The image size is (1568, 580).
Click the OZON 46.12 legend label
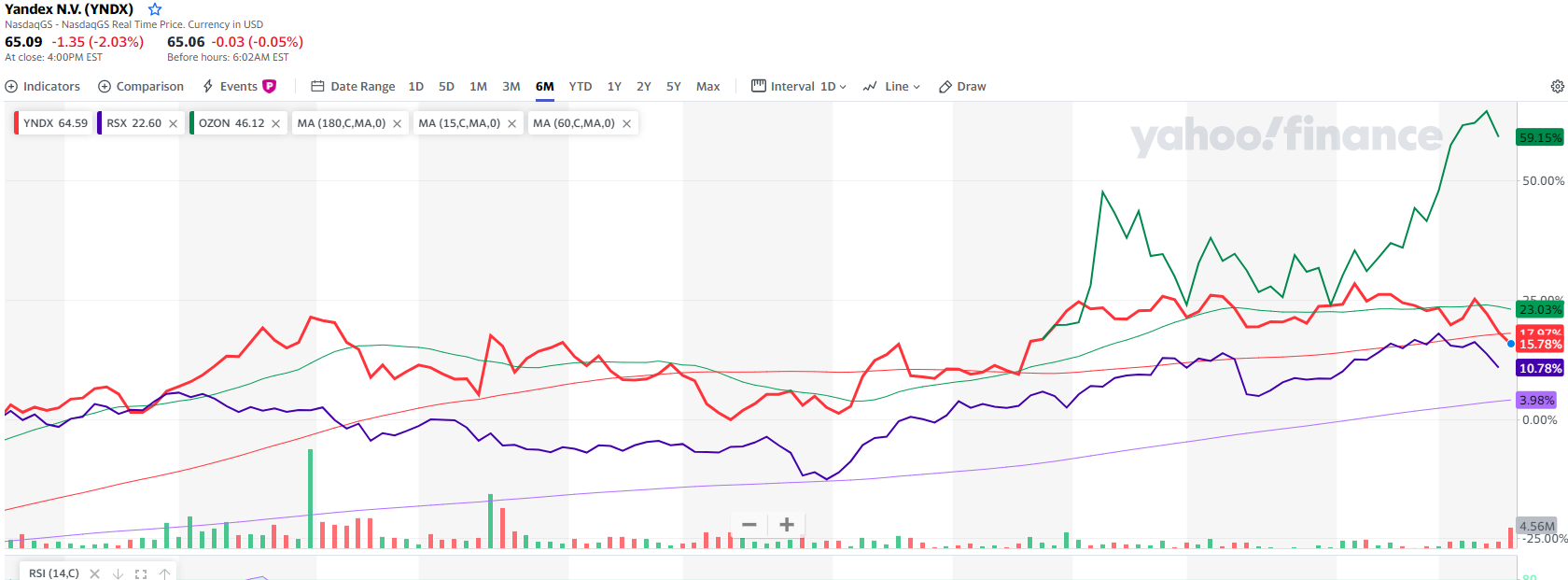pos(231,123)
